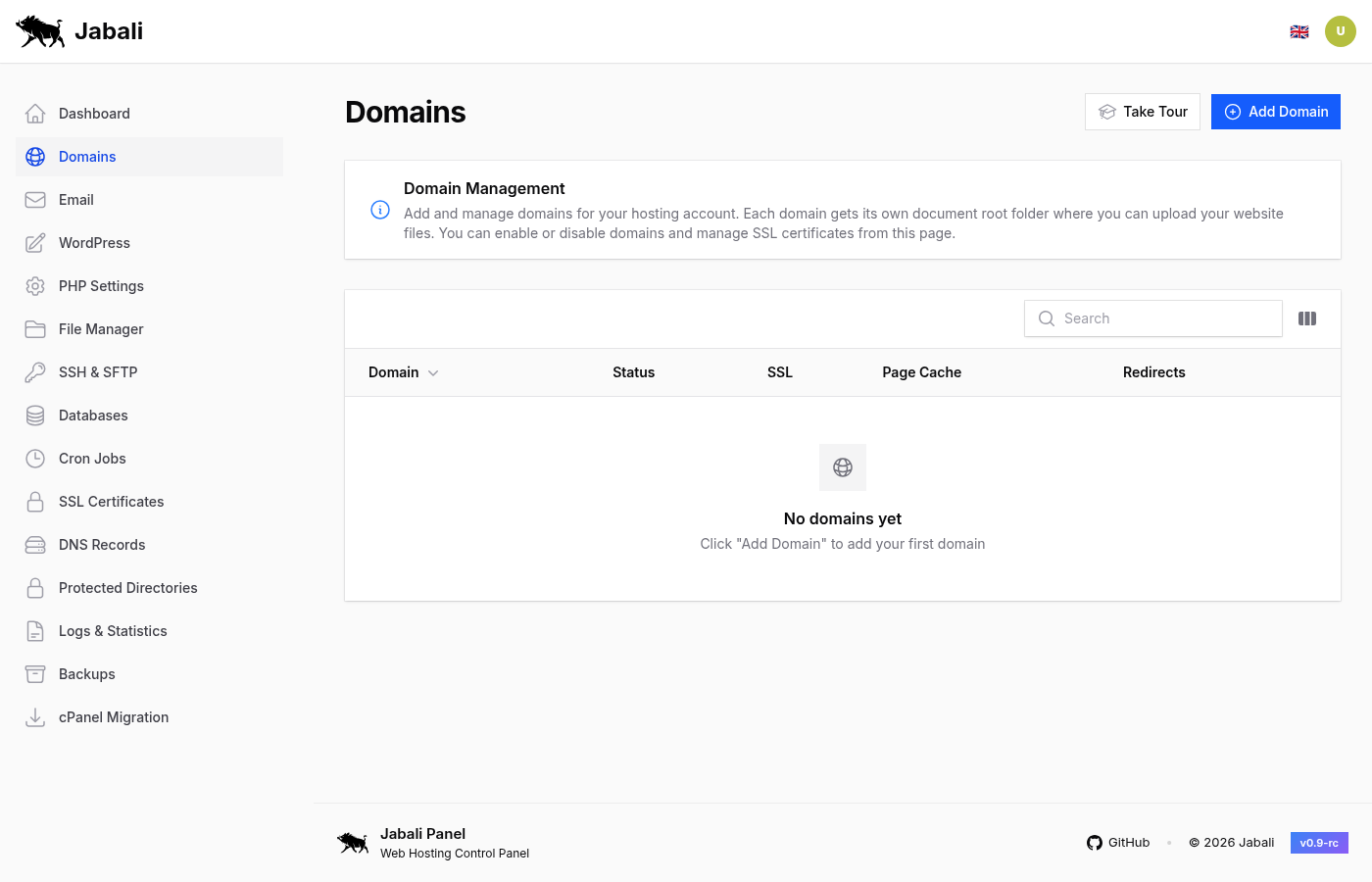Expand the Domain column sort chevron
Screen dimensions: 1372x882
click(434, 372)
